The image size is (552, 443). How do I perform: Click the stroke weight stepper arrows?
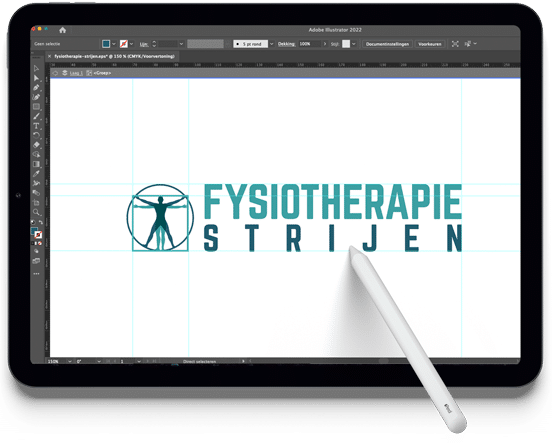point(154,44)
